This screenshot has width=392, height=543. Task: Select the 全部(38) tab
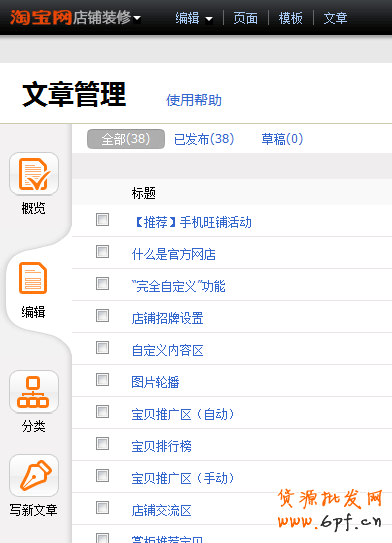pyautogui.click(x=126, y=139)
